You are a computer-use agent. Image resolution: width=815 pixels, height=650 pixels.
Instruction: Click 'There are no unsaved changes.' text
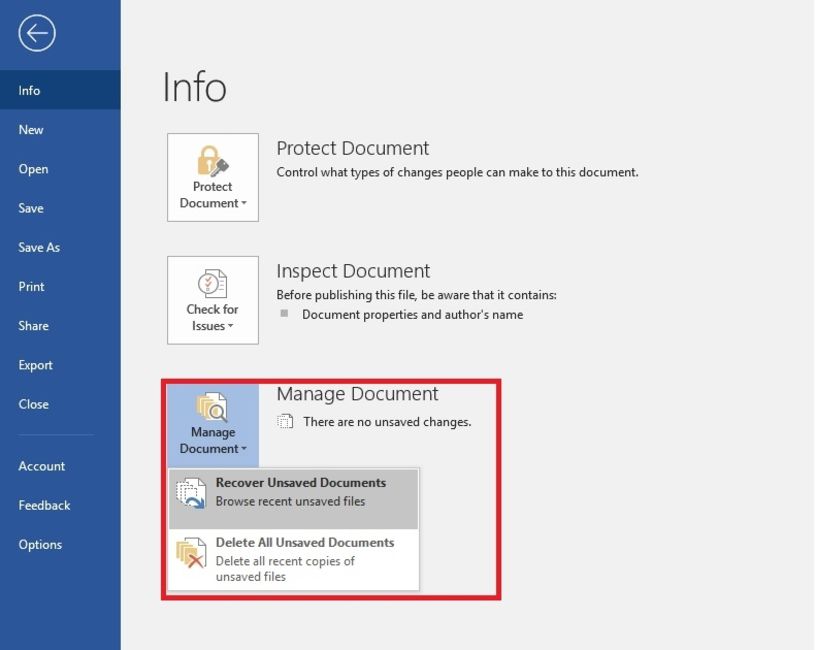[387, 422]
